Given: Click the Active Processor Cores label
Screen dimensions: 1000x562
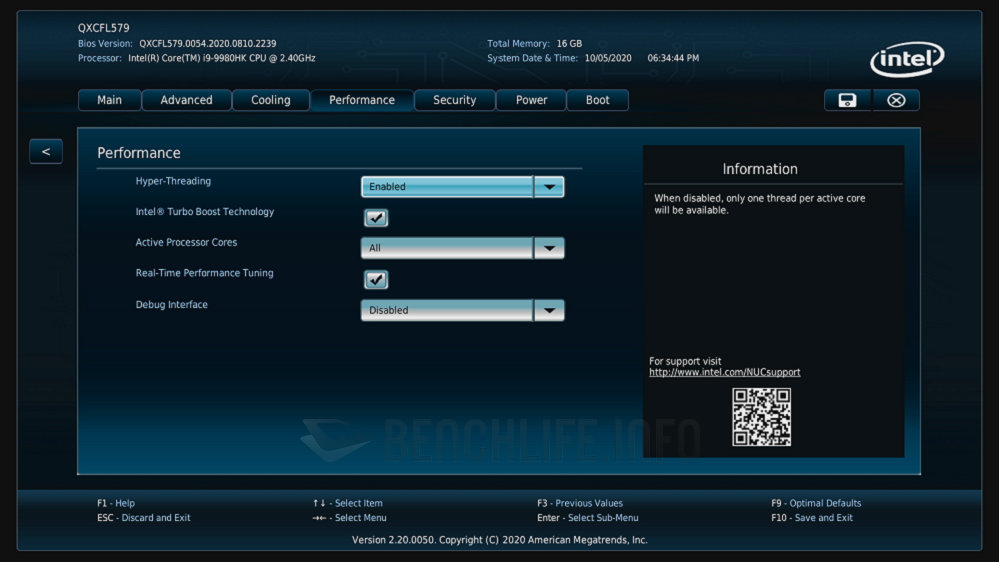Looking at the screenshot, I should [x=186, y=242].
